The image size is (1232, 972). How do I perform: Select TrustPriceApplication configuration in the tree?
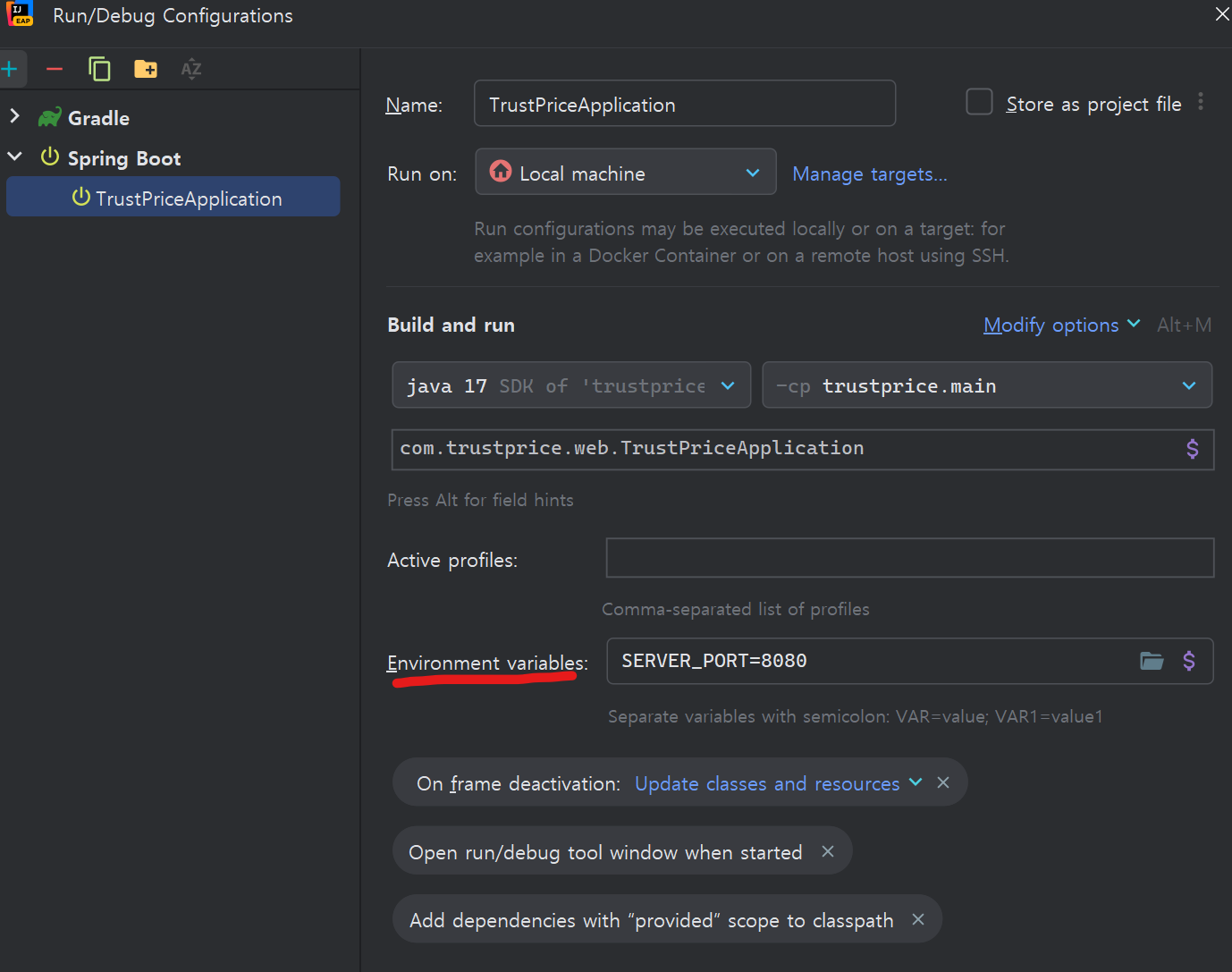coord(173,197)
